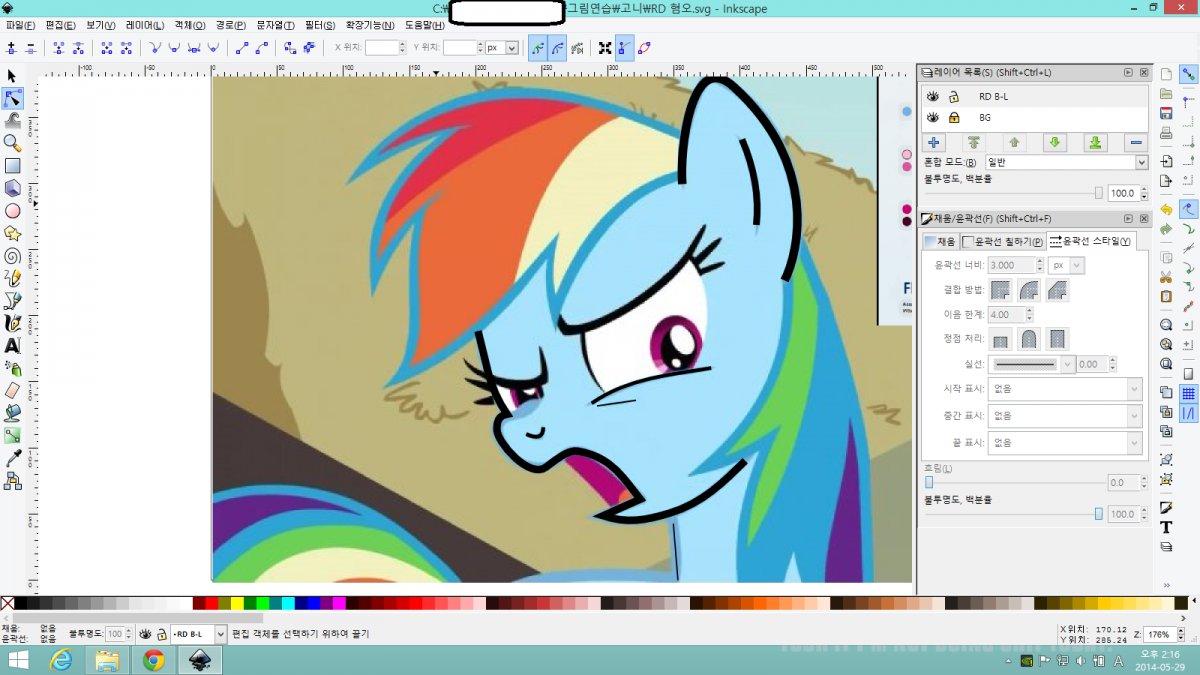Click the Cut scissors icon
Screen dimensions: 1200x675
1166,277
